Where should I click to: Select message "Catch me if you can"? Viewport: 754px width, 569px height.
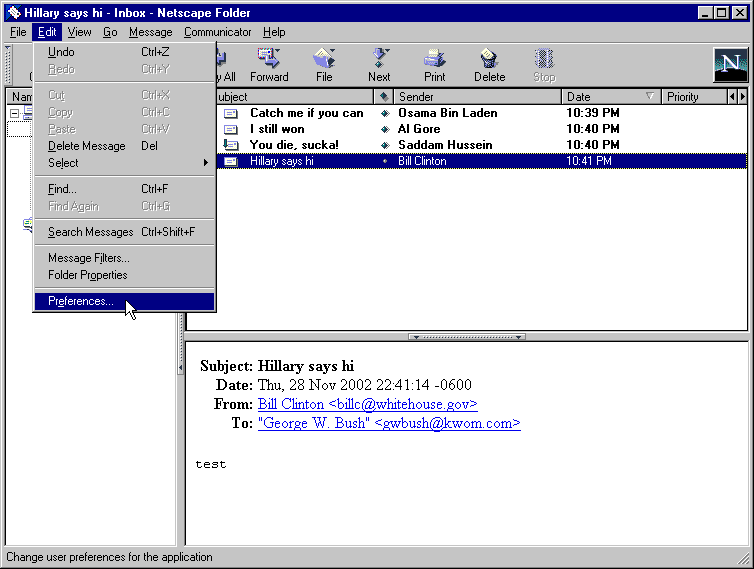click(x=307, y=113)
